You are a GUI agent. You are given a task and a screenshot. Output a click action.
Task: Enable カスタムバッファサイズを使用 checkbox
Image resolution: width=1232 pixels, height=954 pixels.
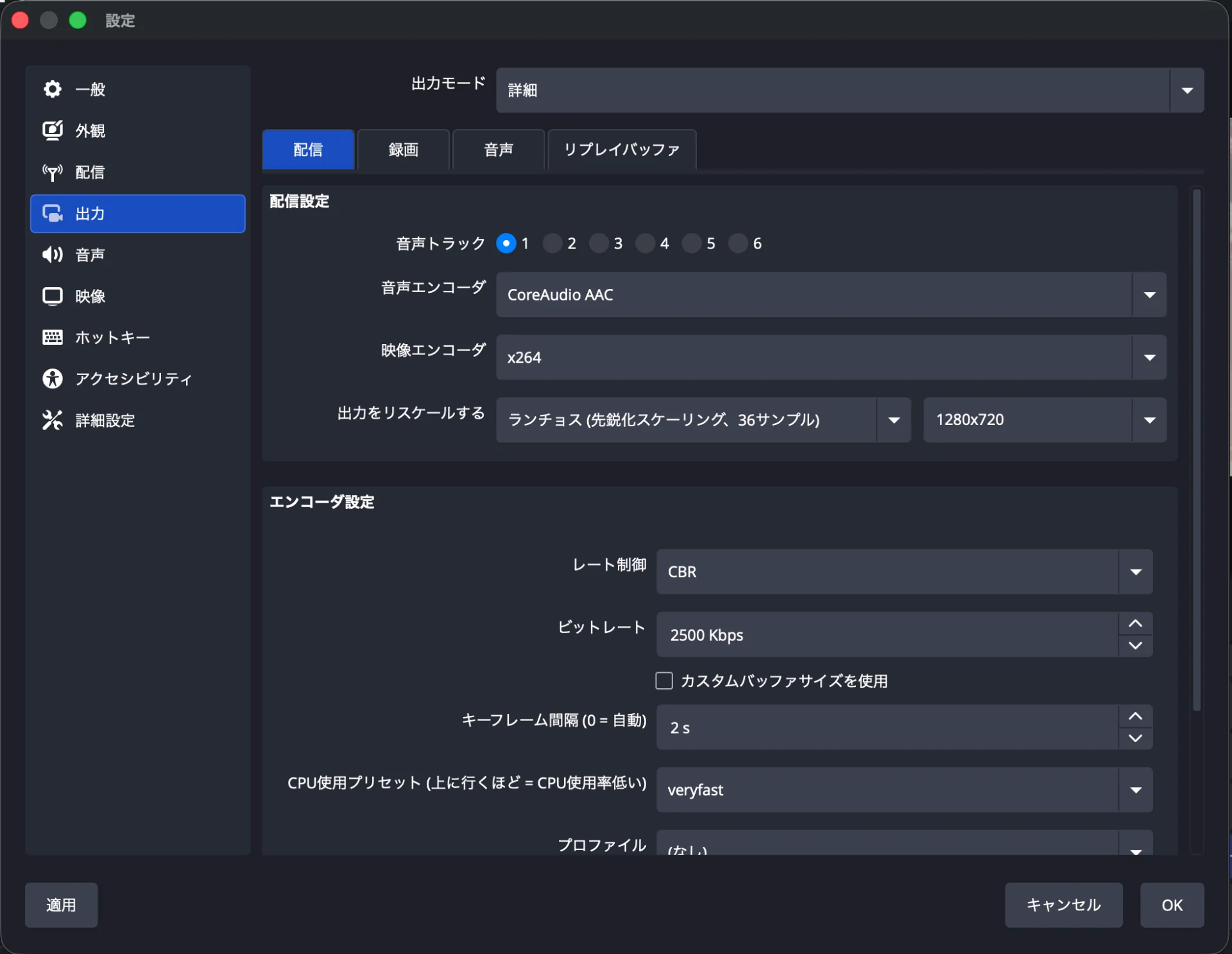(x=664, y=681)
